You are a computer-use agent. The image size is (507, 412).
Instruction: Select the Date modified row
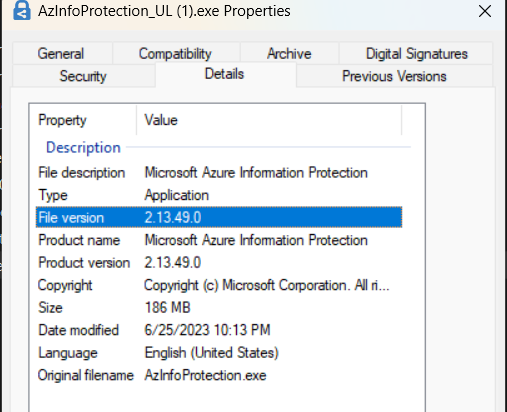click(x=219, y=330)
